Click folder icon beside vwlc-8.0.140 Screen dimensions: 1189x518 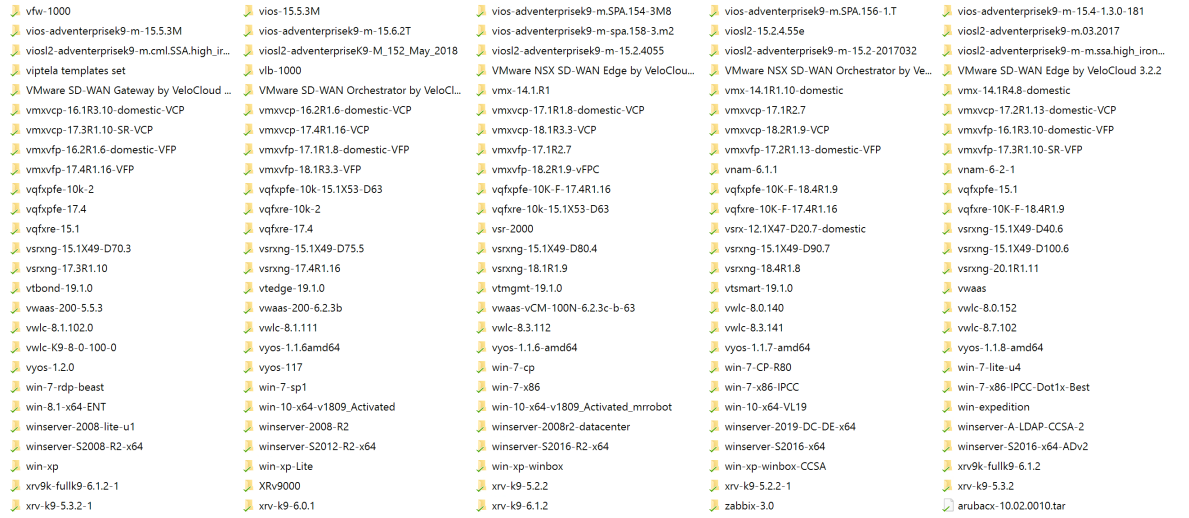(x=716, y=308)
